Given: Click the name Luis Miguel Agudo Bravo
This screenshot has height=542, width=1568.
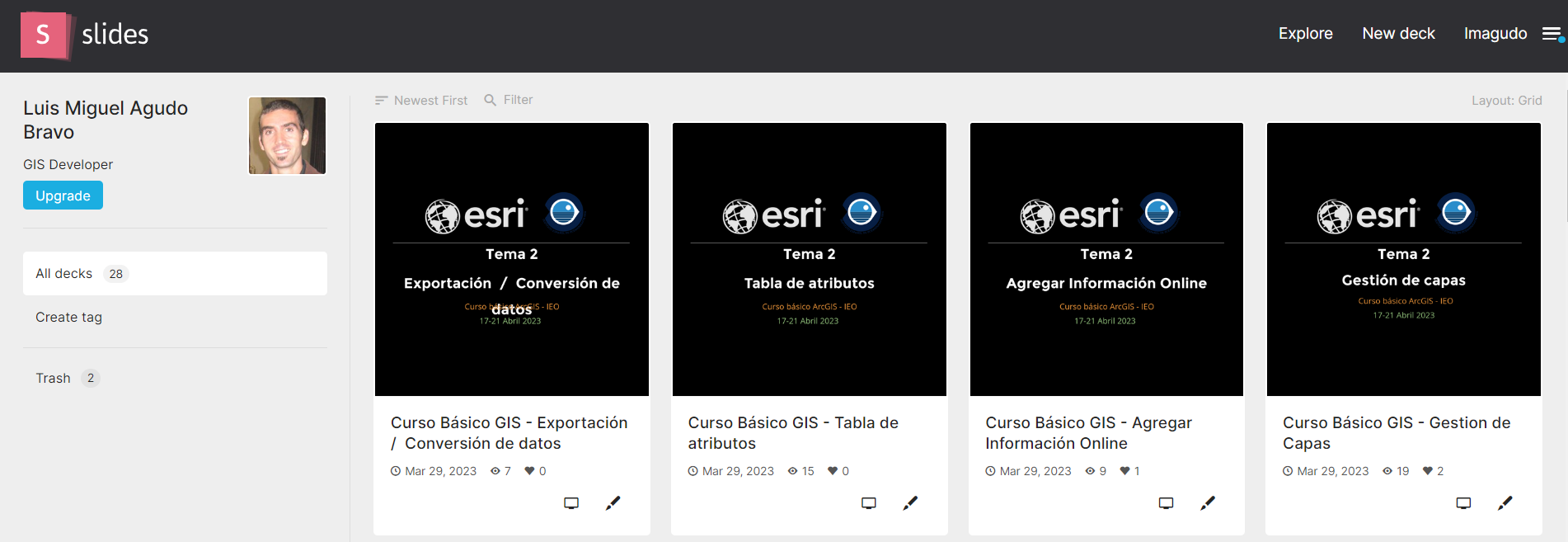Looking at the screenshot, I should pyautogui.click(x=106, y=120).
